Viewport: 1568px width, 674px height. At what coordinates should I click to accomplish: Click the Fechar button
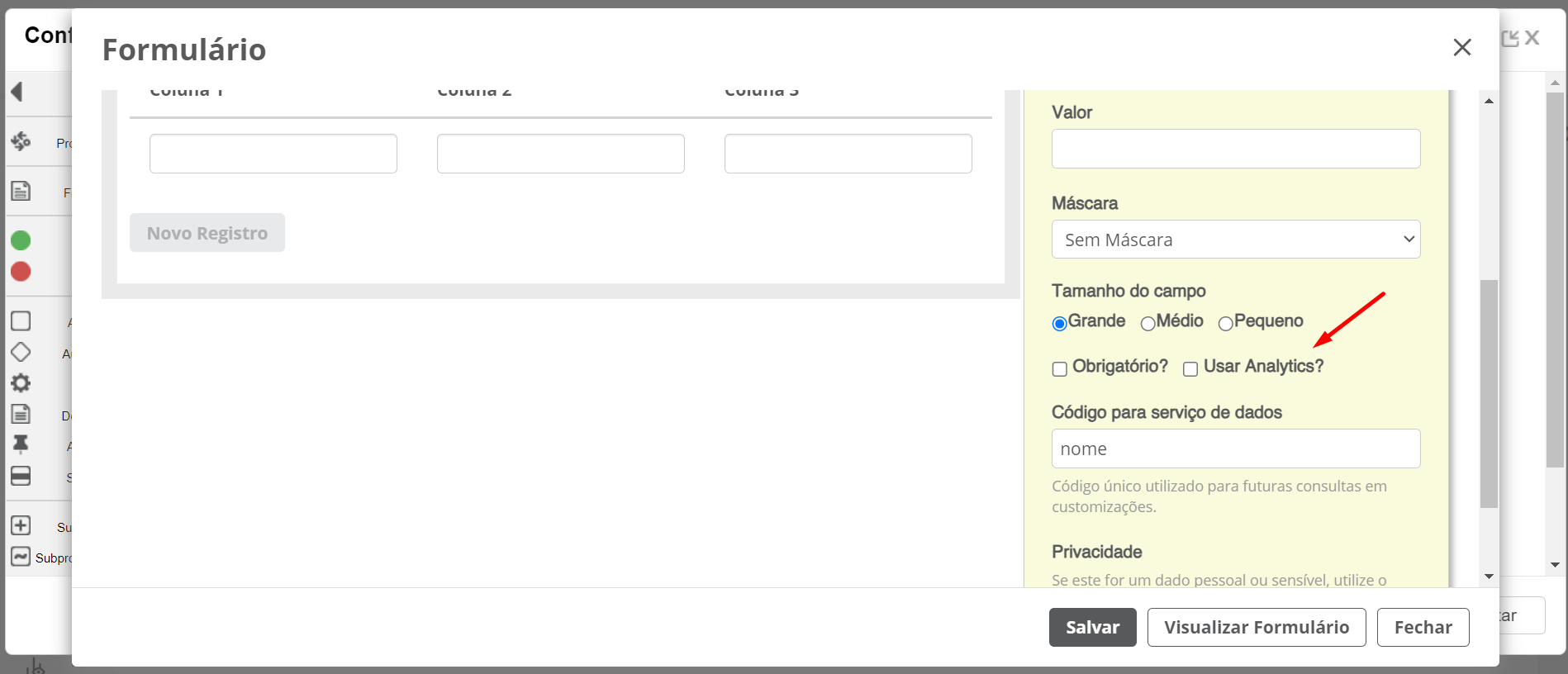click(x=1423, y=628)
